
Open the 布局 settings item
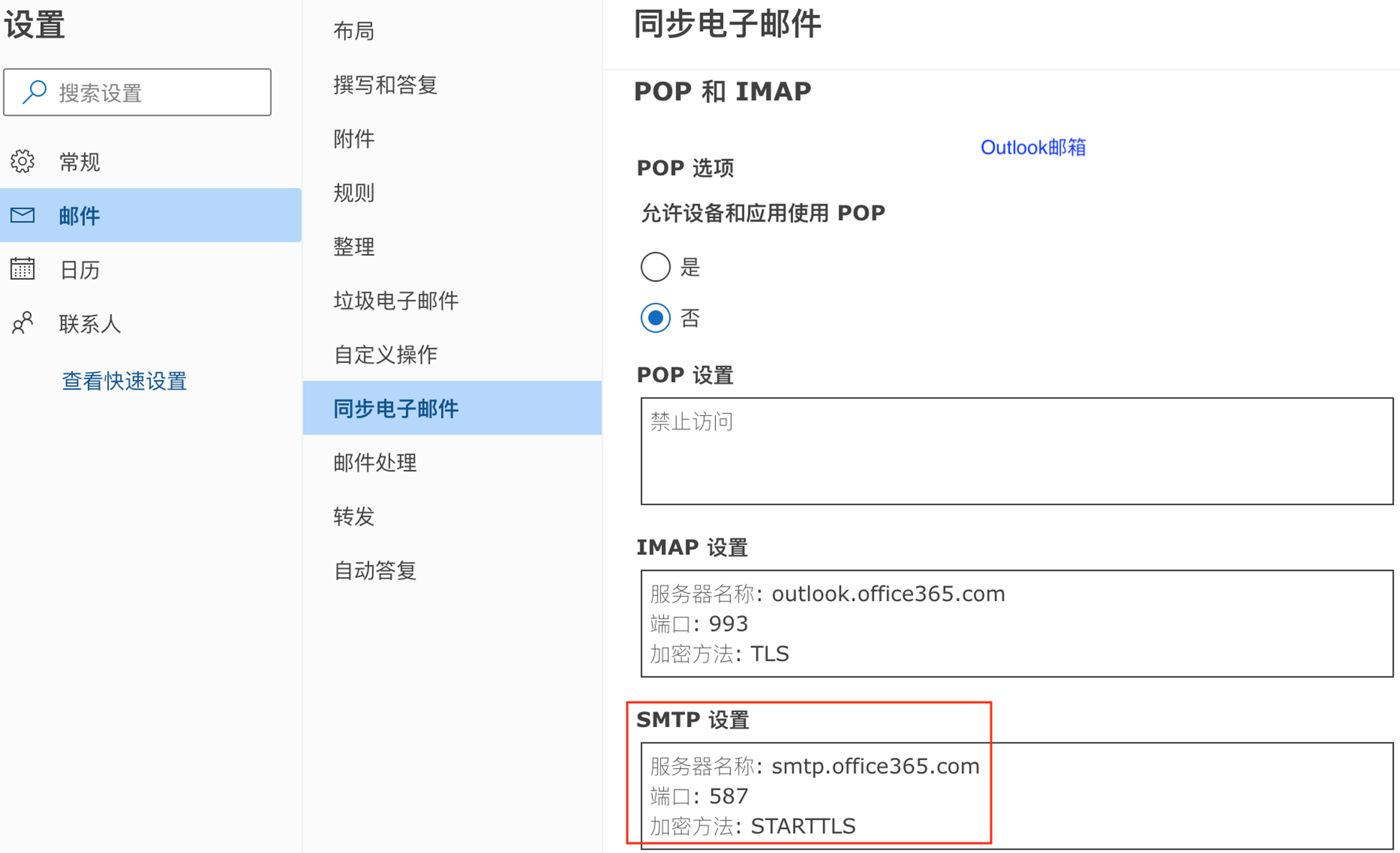pos(354,31)
